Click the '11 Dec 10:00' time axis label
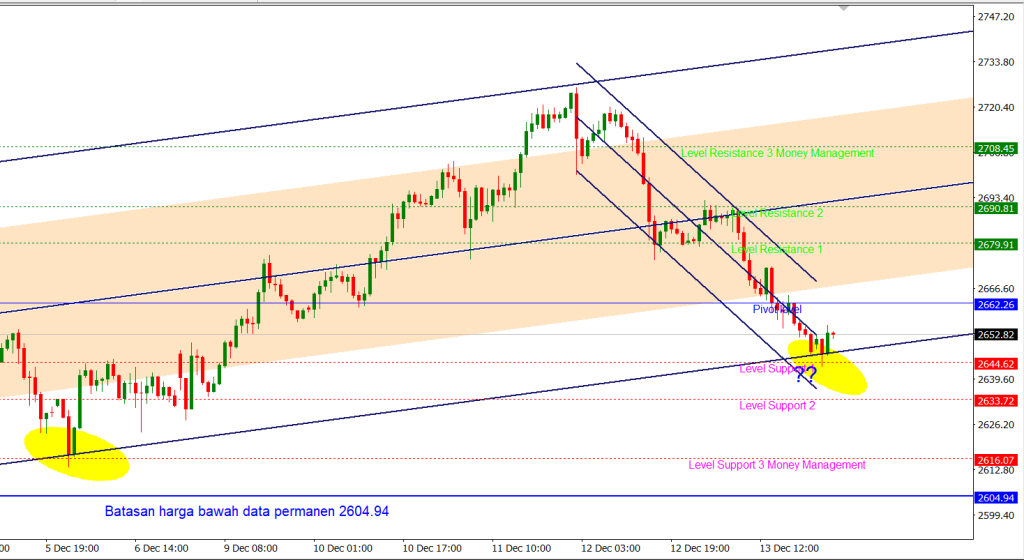Viewport: 1024px width, 560px height. [522, 548]
